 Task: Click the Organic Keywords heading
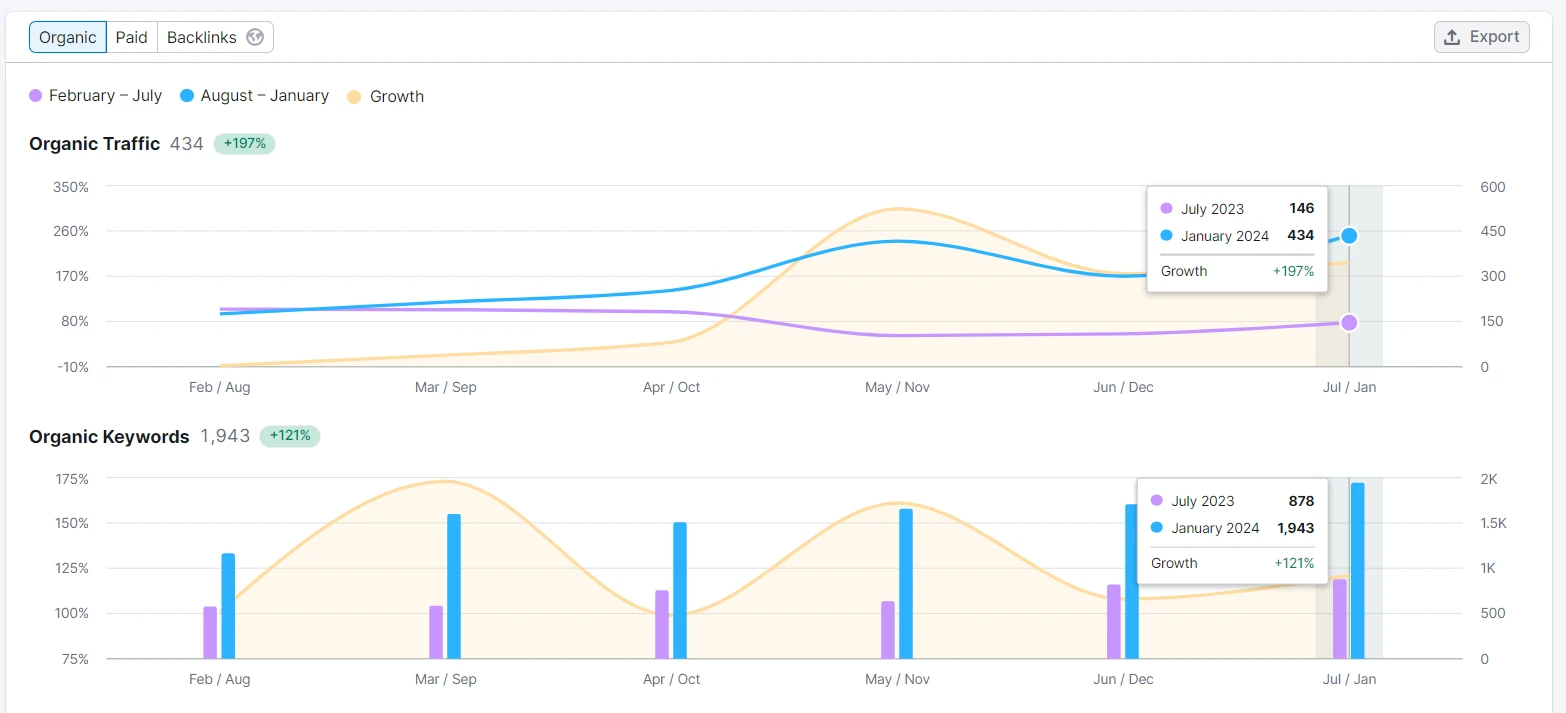pos(109,436)
